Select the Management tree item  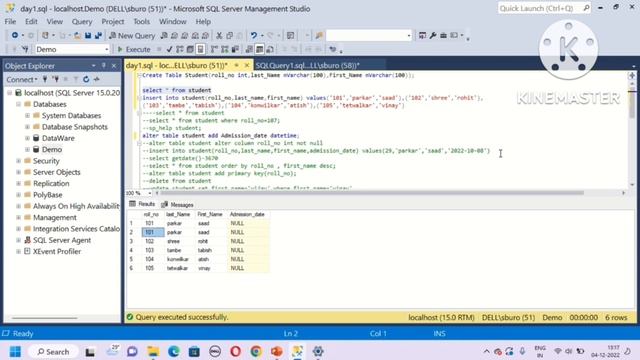tap(55, 218)
